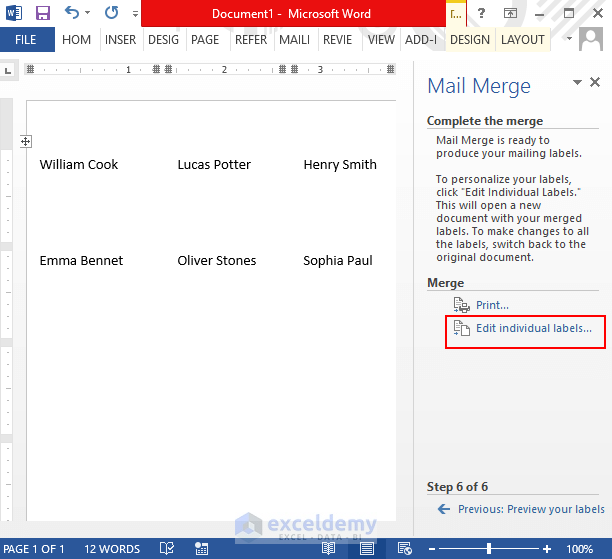The width and height of the screenshot is (612, 559).
Task: Click the horizontal ruler at mark 2
Action: point(224,69)
